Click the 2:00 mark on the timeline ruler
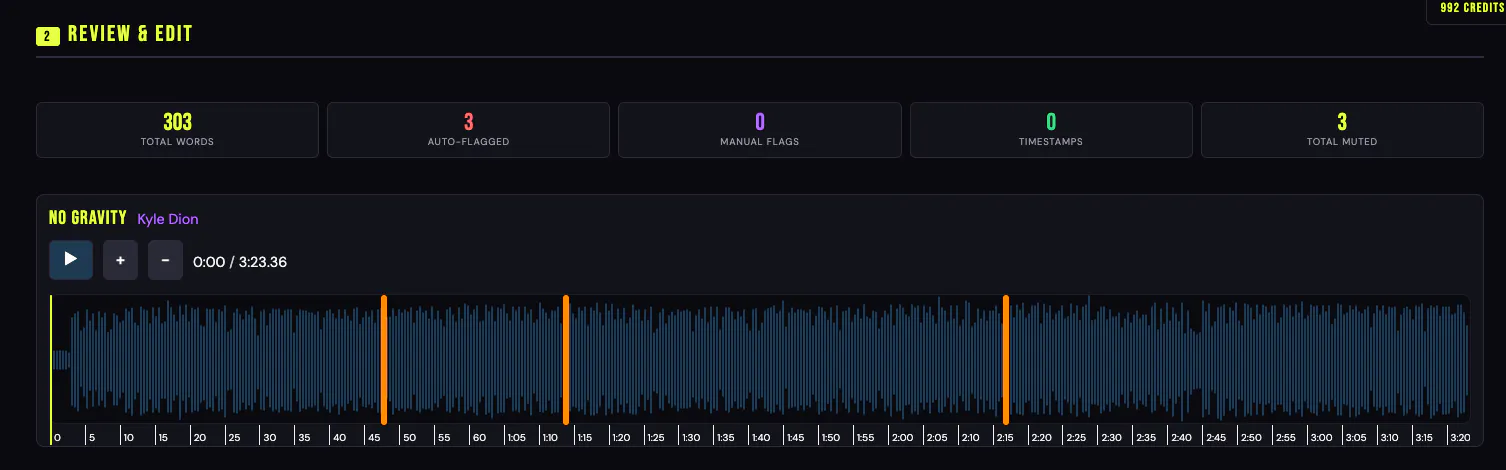 [x=902, y=437]
